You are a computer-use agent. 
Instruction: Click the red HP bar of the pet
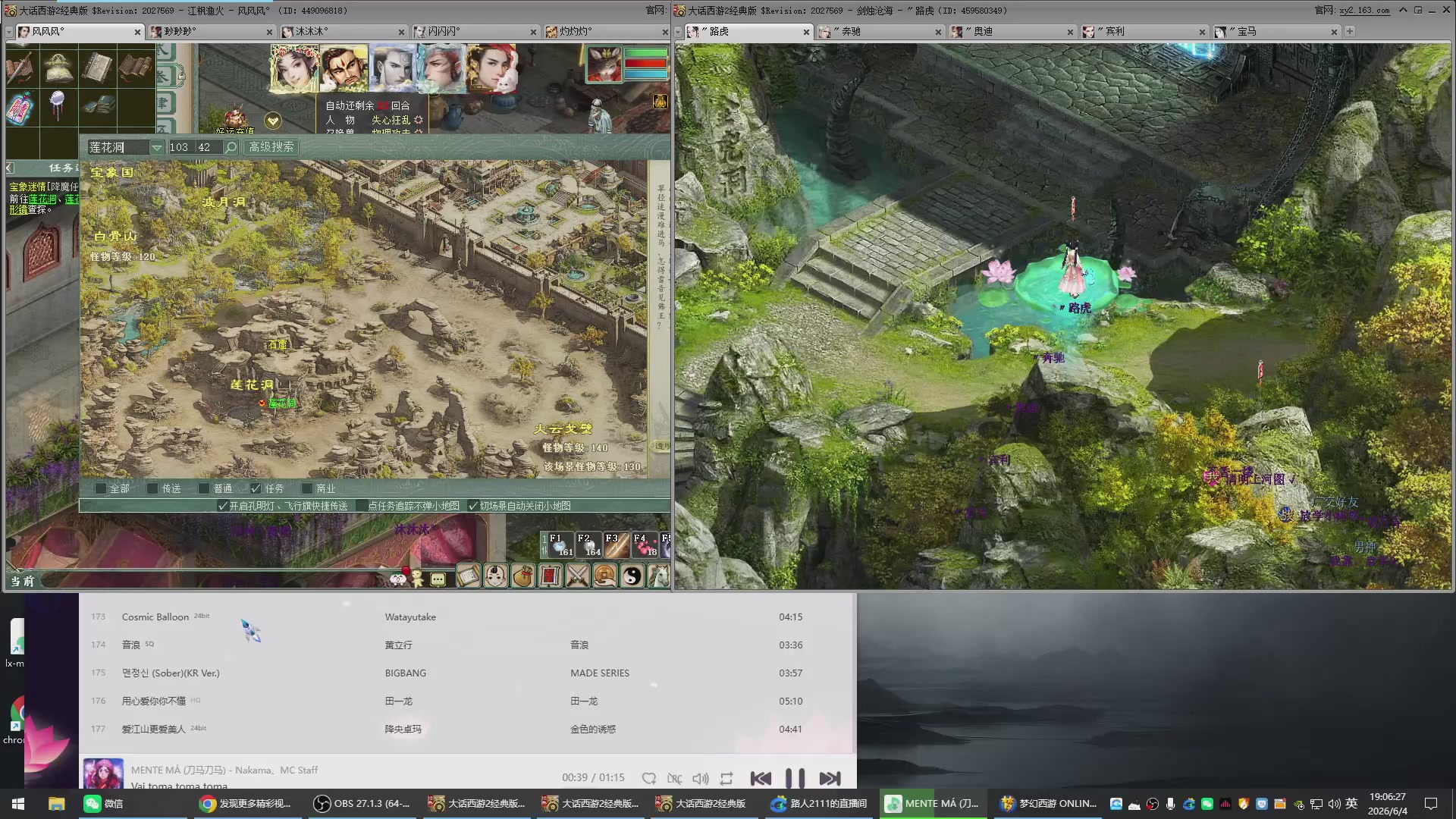(x=645, y=64)
